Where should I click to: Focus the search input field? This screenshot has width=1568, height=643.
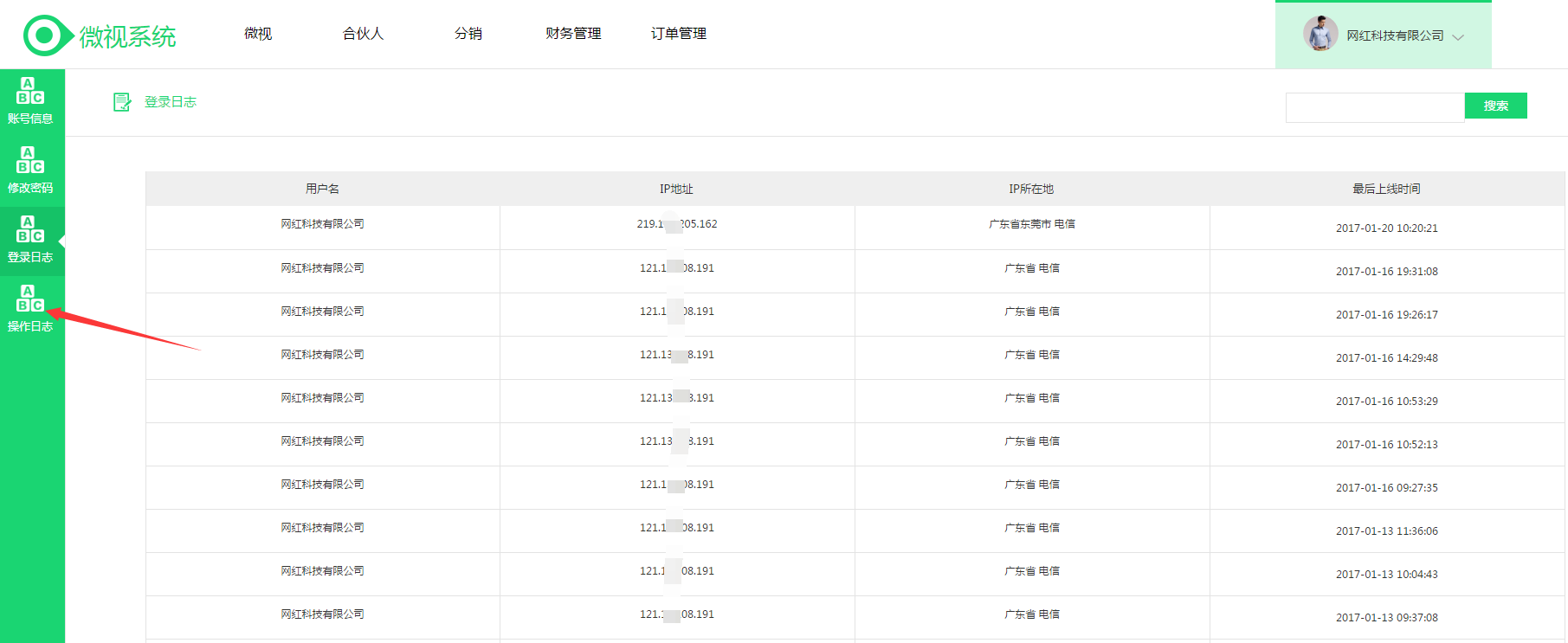click(x=1375, y=107)
